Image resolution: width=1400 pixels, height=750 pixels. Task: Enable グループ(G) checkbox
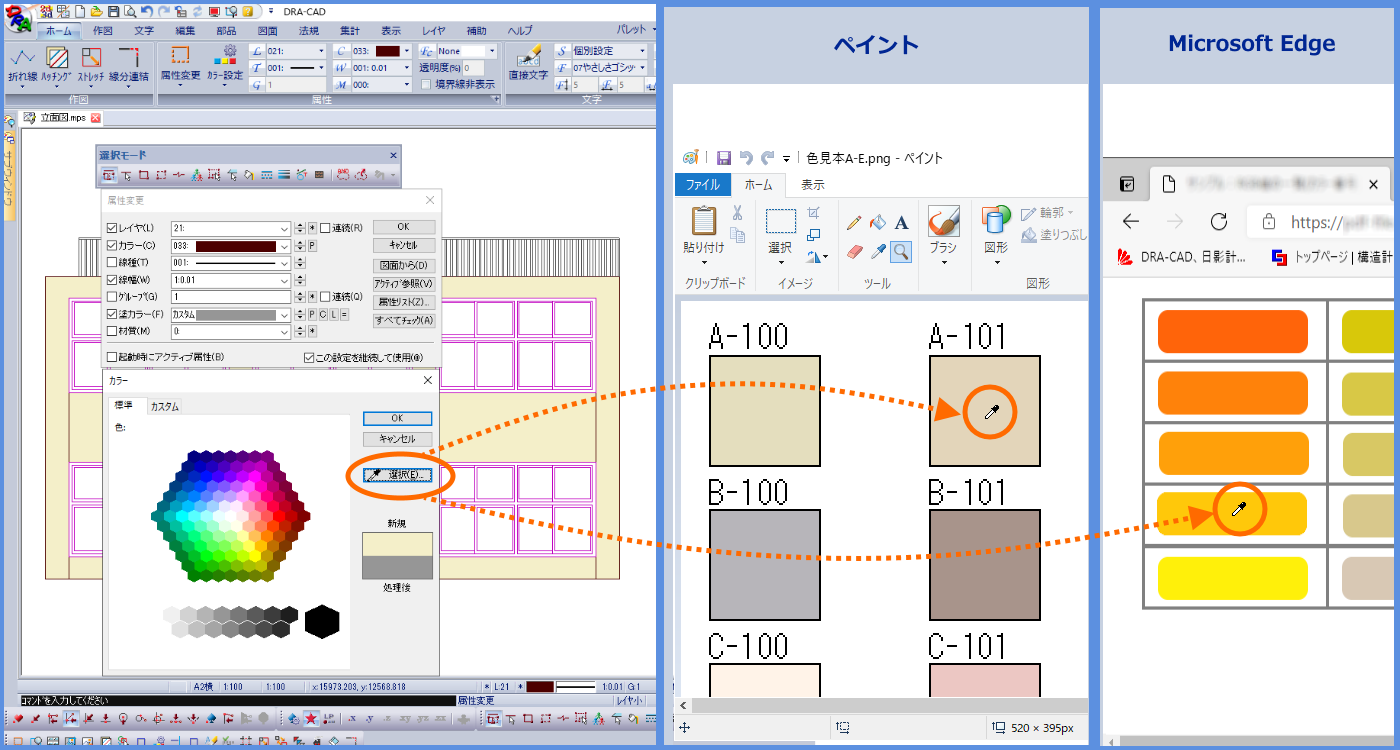point(112,297)
